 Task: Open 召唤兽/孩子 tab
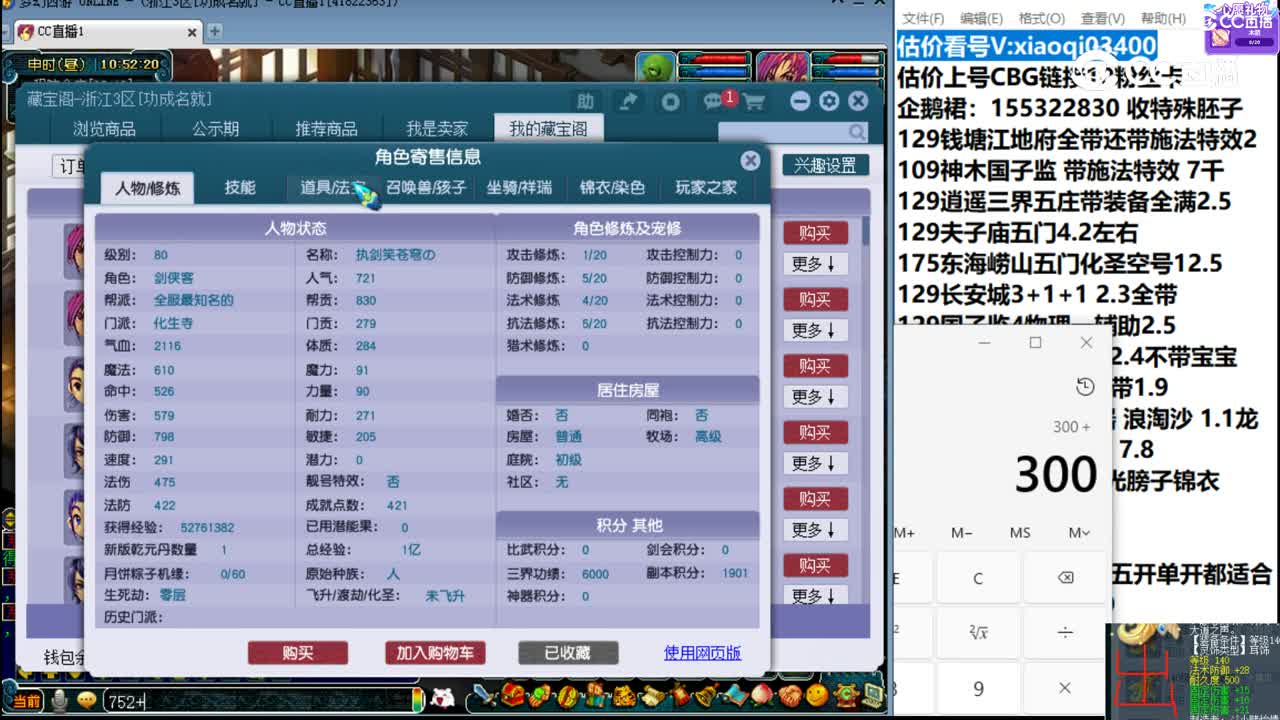[426, 187]
